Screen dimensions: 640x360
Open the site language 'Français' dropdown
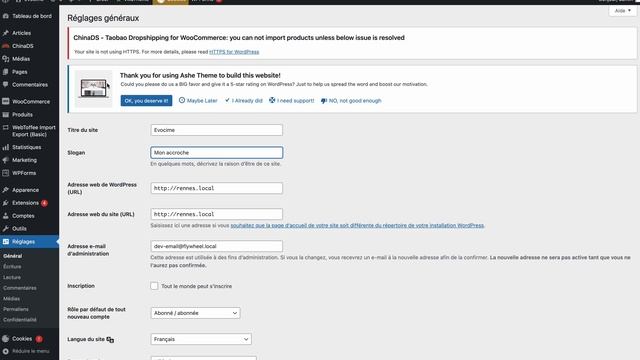(201, 339)
